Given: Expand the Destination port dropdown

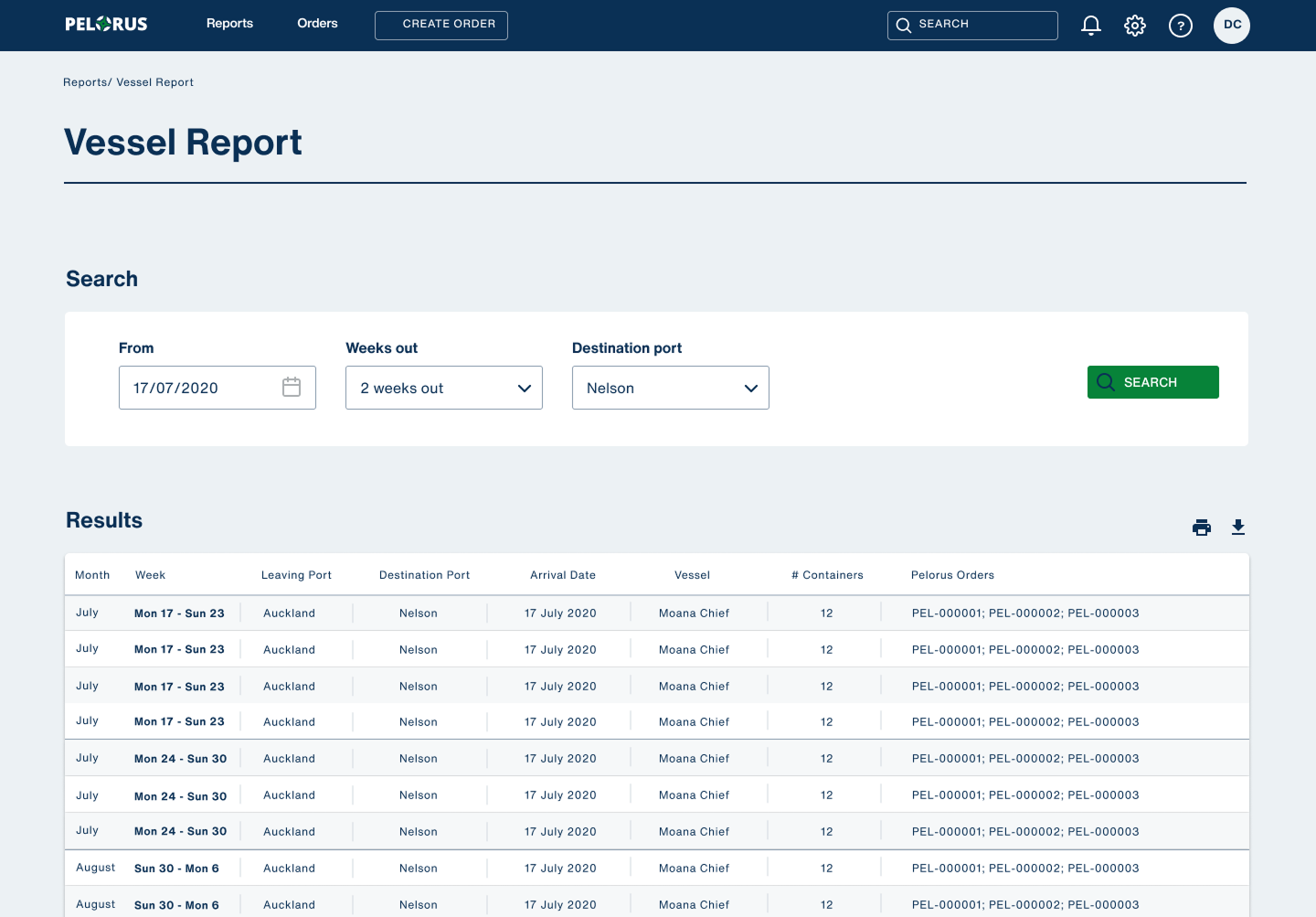Looking at the screenshot, I should [x=671, y=388].
